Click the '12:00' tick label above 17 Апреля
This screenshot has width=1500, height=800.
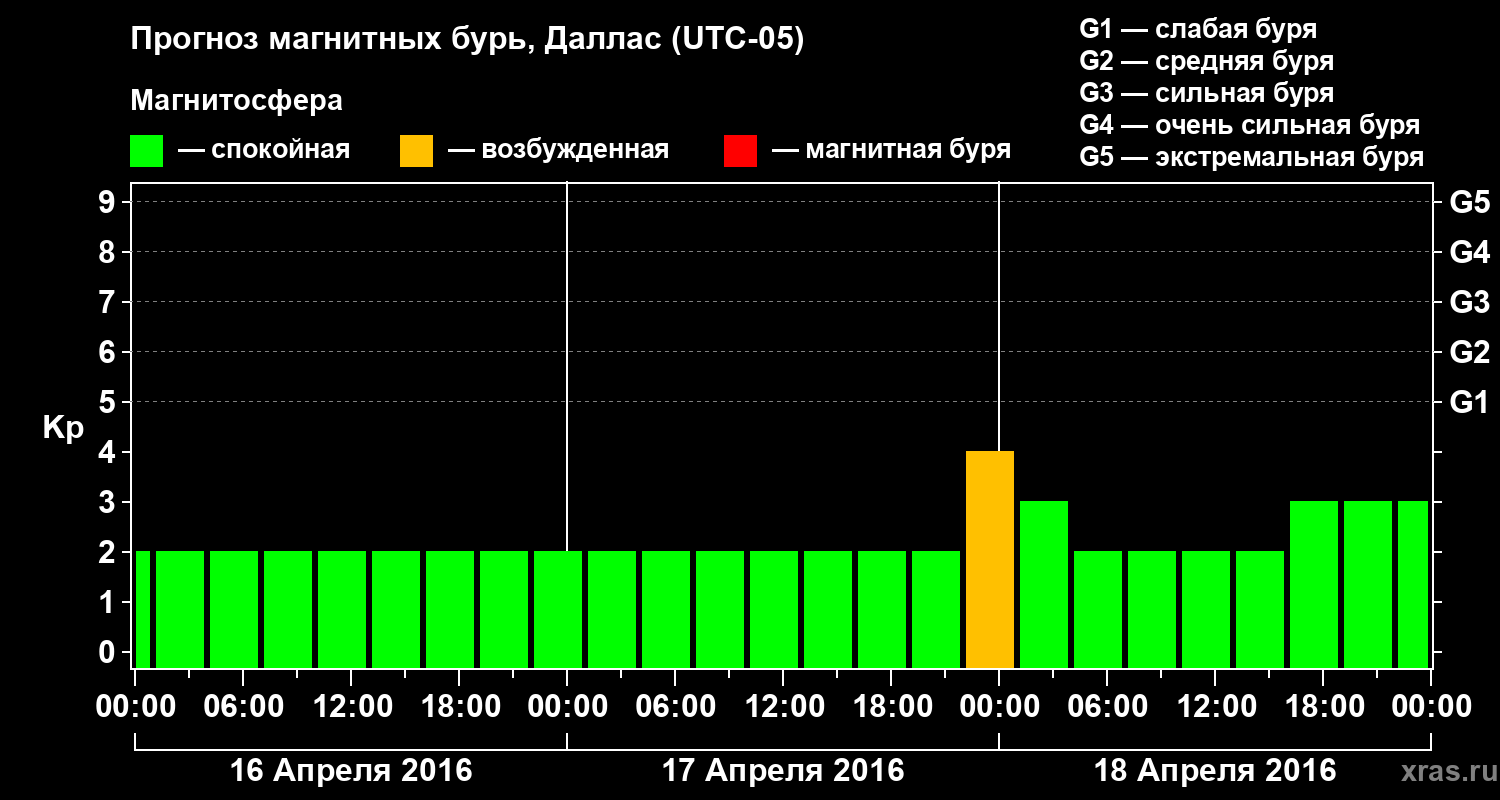point(783,707)
